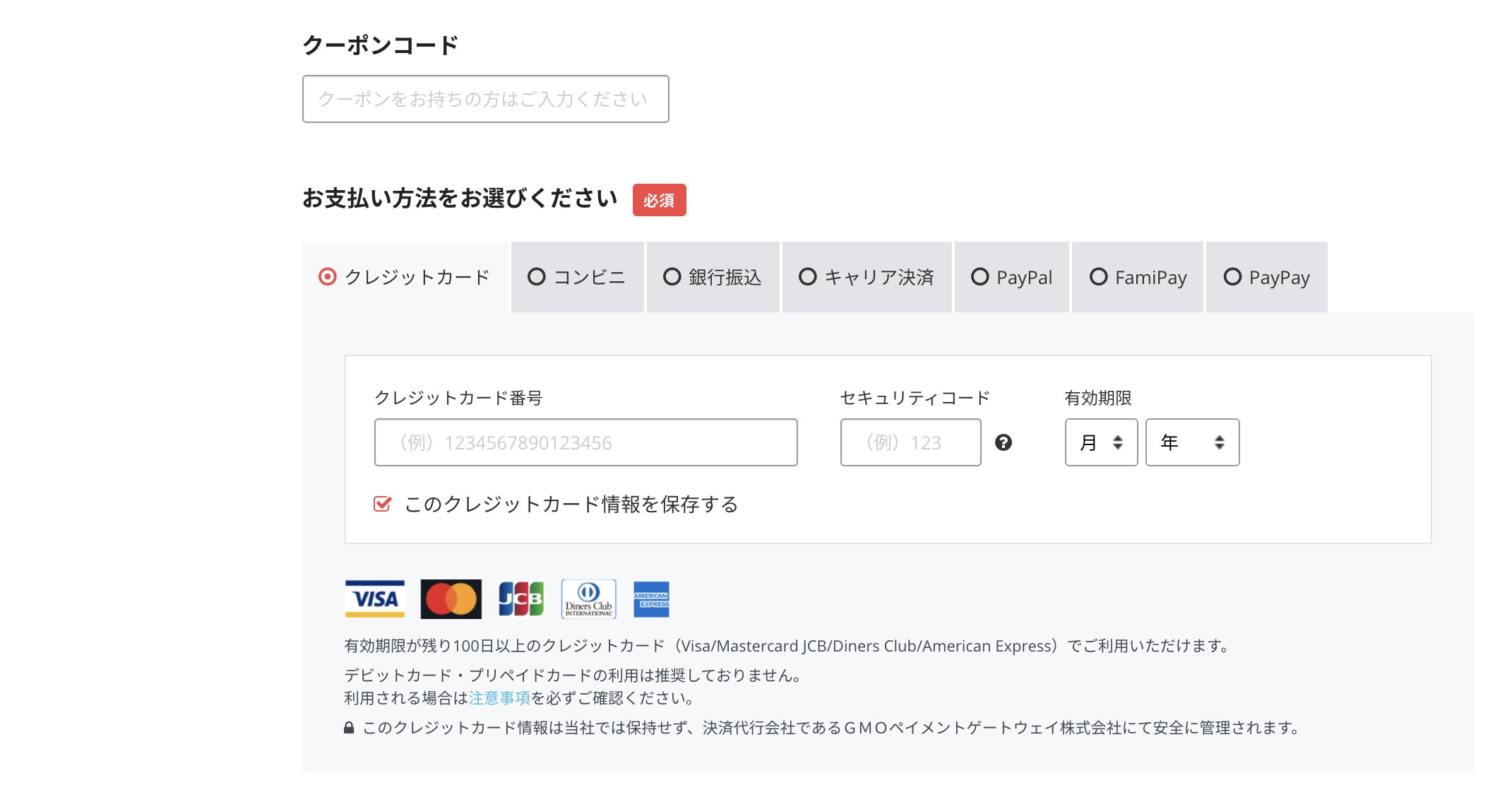
Task: Click the credit card number input field
Action: tap(585, 442)
